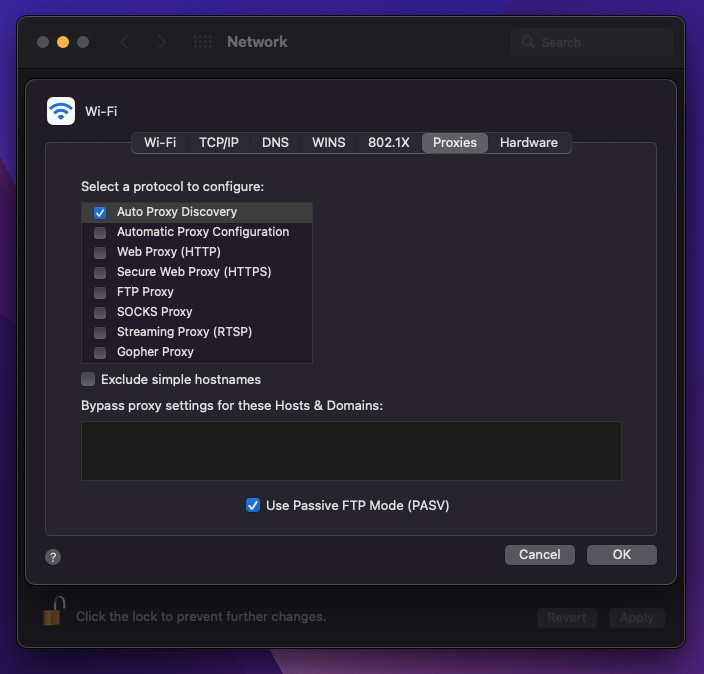
Task: Click the lock icon to prevent changes
Action: point(53,612)
